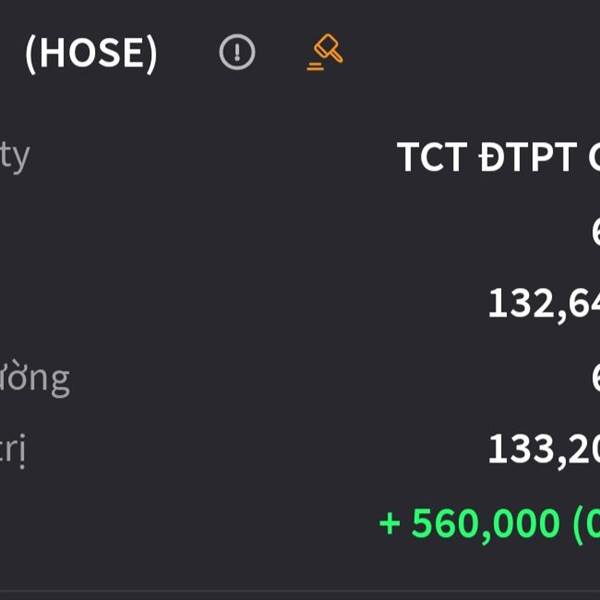
Task: Click the circled exclamation info icon
Action: coord(237,52)
